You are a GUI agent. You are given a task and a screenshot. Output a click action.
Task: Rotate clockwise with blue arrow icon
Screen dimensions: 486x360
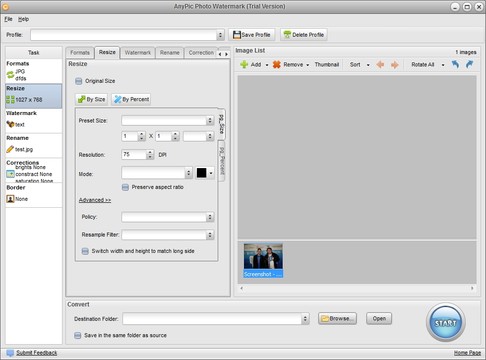tap(470, 64)
